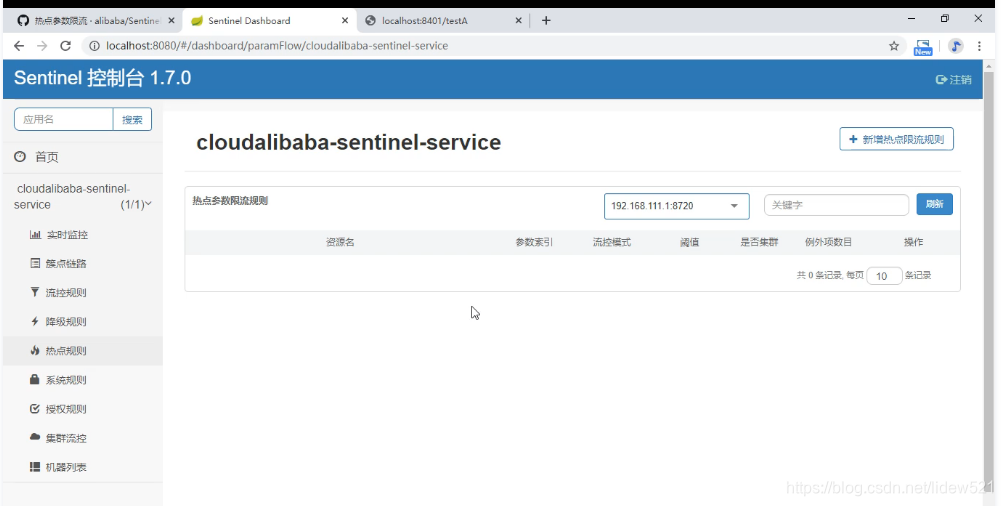The width and height of the screenshot is (1003, 506).
Task: Click the cloud icon beside 集群流控
Action: pos(35,437)
